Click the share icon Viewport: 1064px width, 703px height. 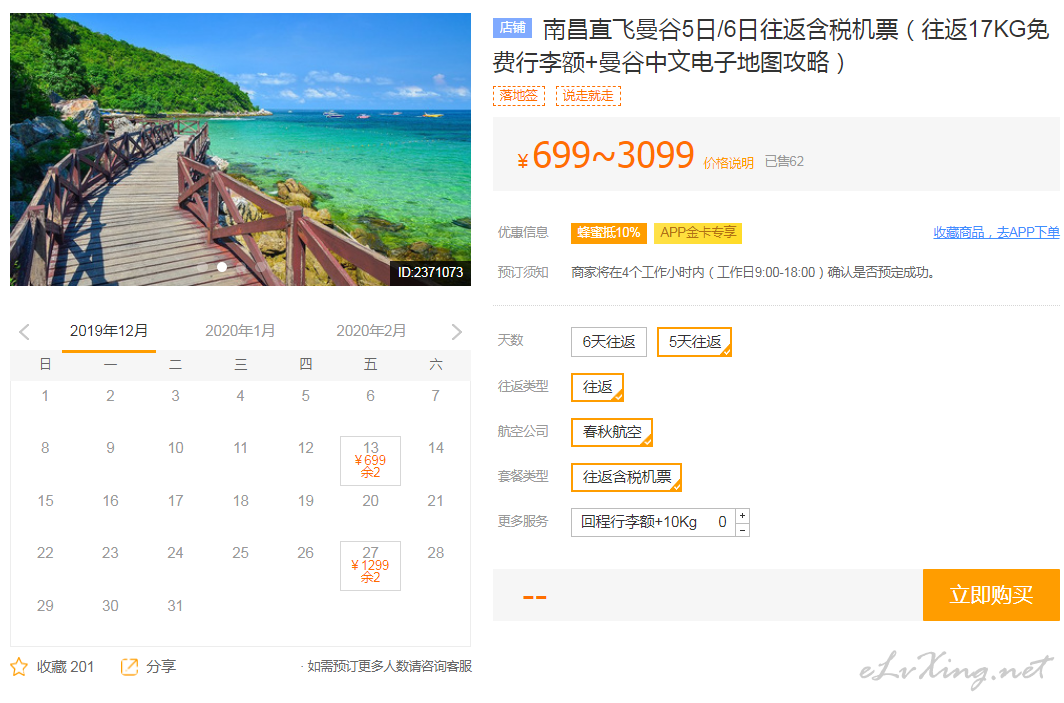coord(129,666)
